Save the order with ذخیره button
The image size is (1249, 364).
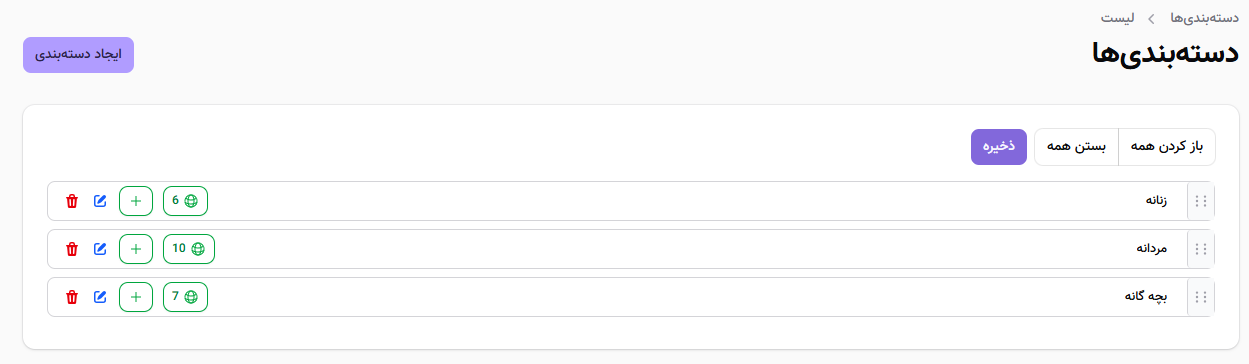click(x=998, y=146)
